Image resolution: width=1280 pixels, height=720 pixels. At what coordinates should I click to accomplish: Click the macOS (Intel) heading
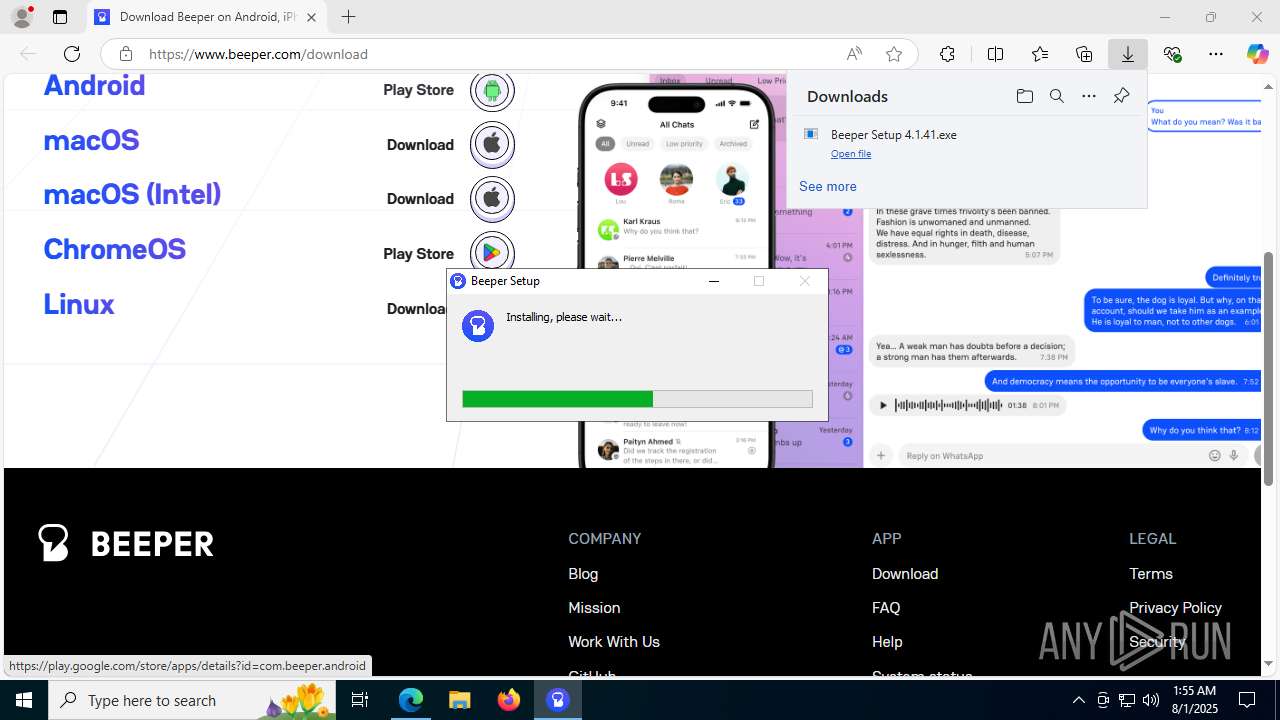pos(132,194)
